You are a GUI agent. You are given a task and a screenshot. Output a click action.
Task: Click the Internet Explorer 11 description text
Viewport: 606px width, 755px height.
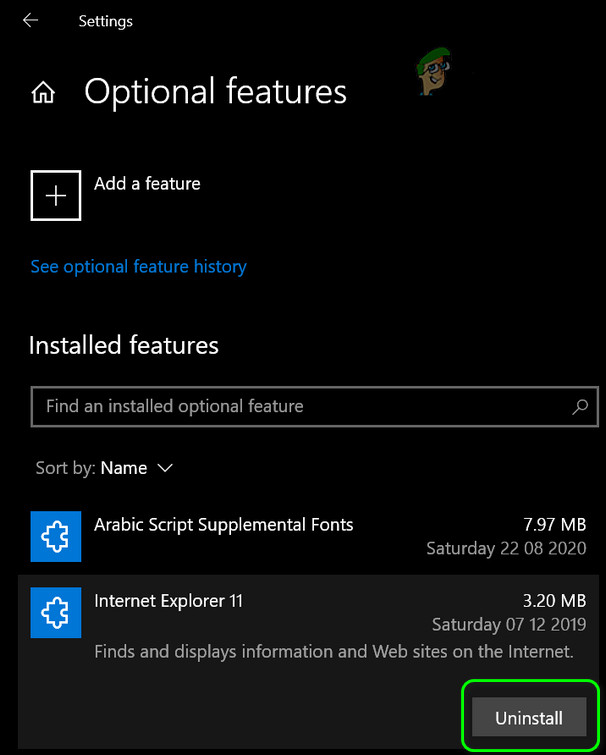(x=333, y=652)
